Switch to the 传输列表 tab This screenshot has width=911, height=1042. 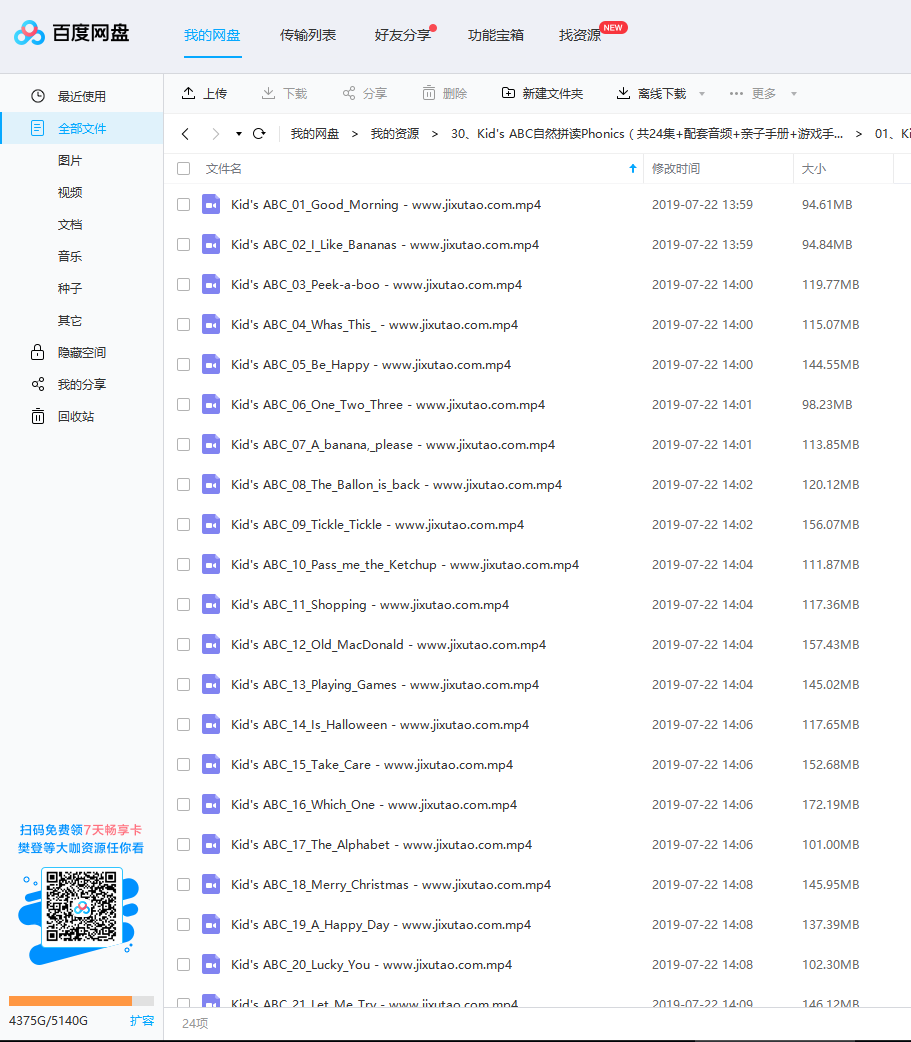tap(308, 35)
